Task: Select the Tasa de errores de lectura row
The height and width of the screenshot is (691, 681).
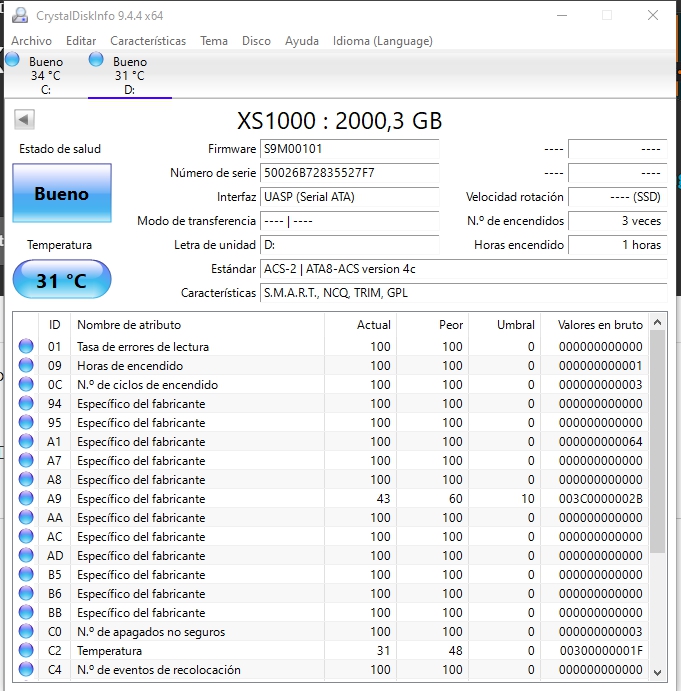Action: tap(331, 346)
